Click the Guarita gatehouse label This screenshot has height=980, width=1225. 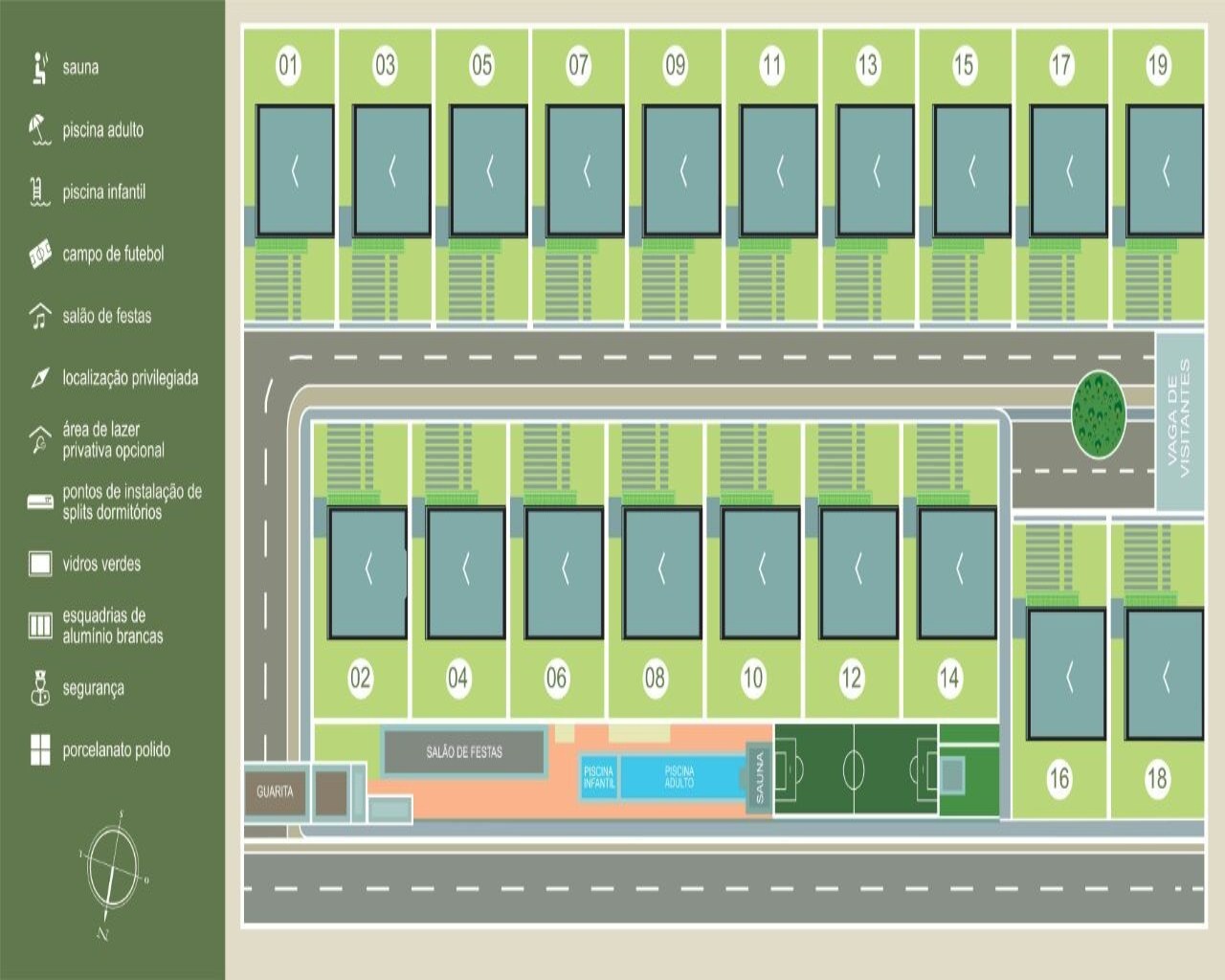275,792
